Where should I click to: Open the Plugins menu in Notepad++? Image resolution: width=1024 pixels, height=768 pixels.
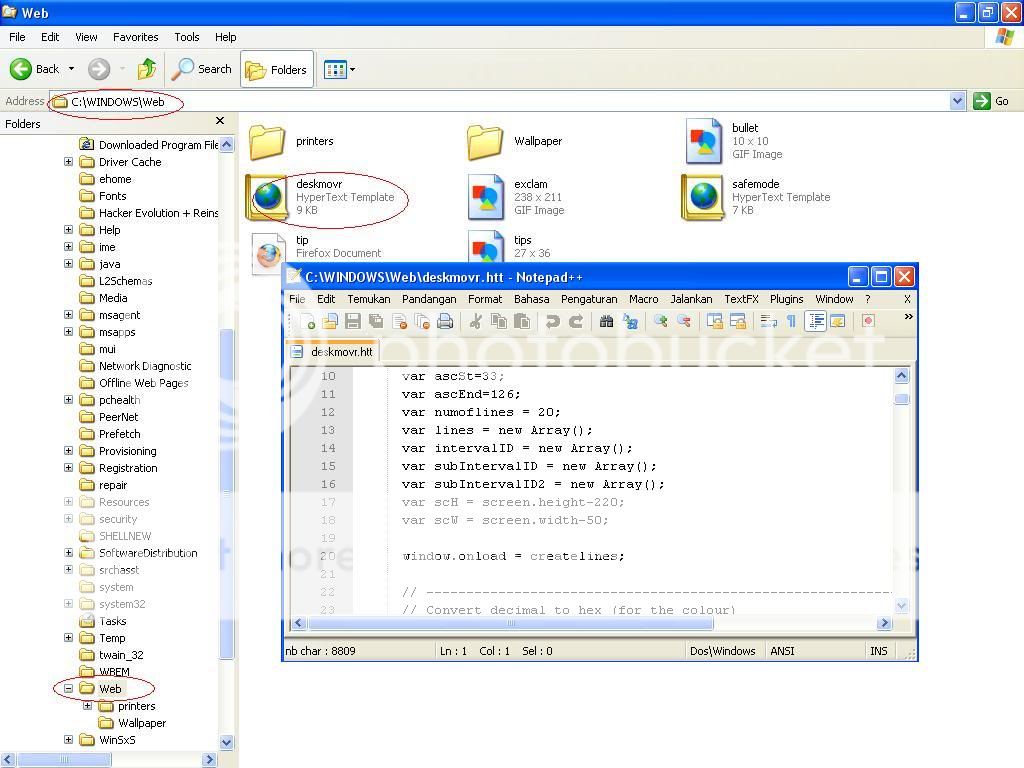click(786, 299)
